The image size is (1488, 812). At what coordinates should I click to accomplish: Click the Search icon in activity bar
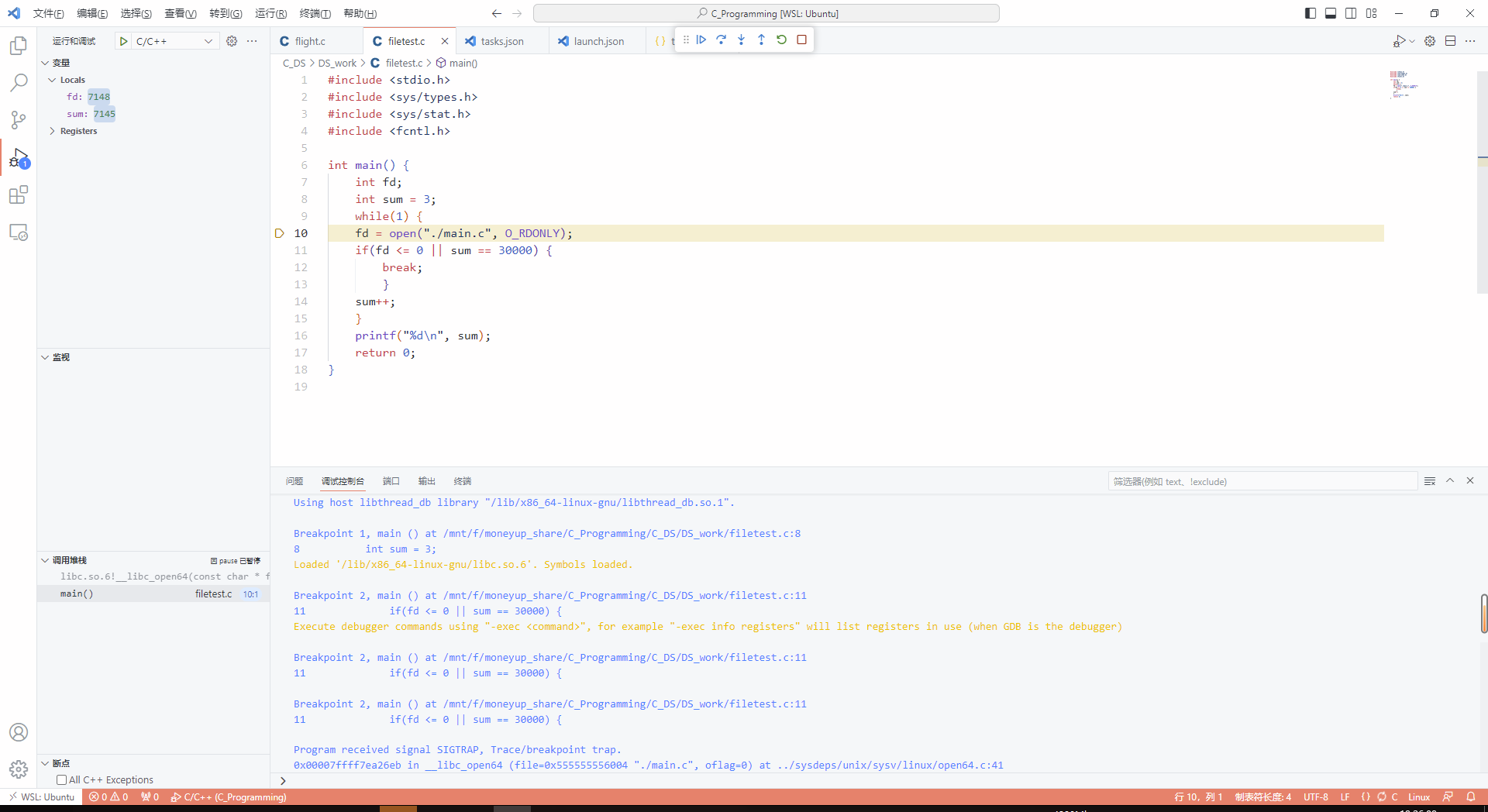click(18, 82)
